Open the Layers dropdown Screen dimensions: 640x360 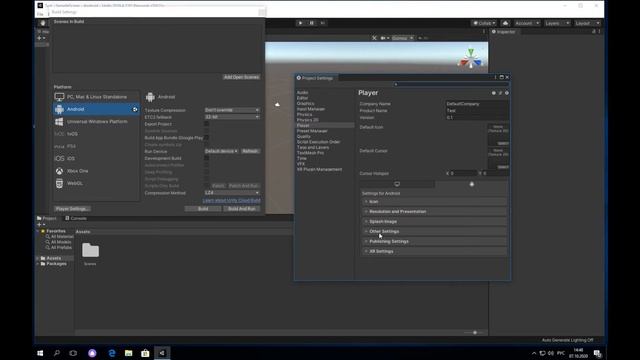pyautogui.click(x=557, y=23)
